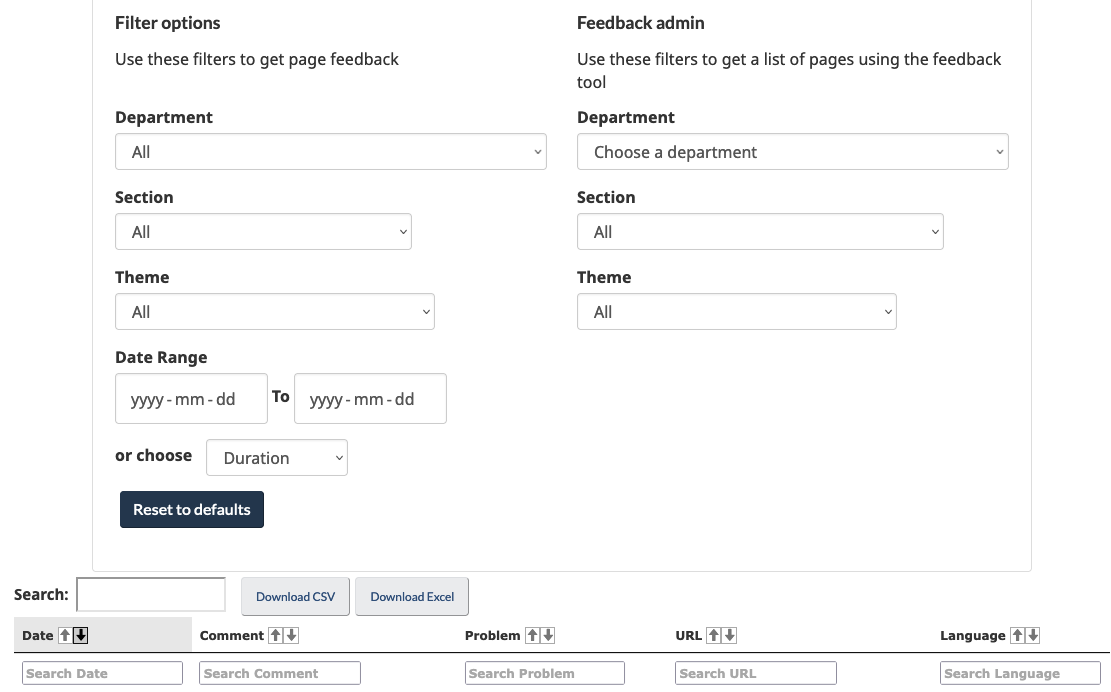Expand the Duration dropdown

pyautogui.click(x=276, y=457)
